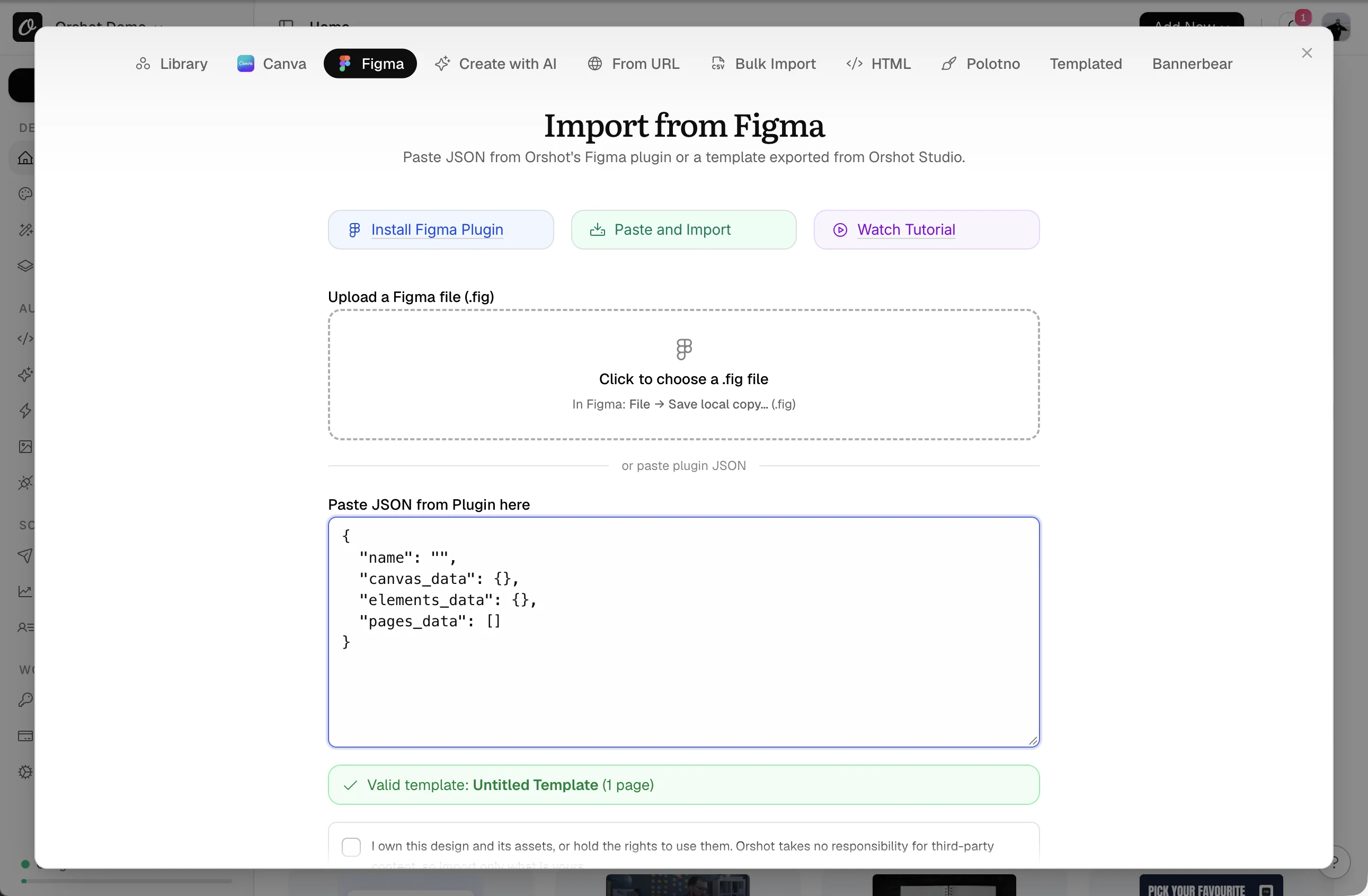Check the 'I own this design' checkbox
The width and height of the screenshot is (1368, 896).
[351, 847]
